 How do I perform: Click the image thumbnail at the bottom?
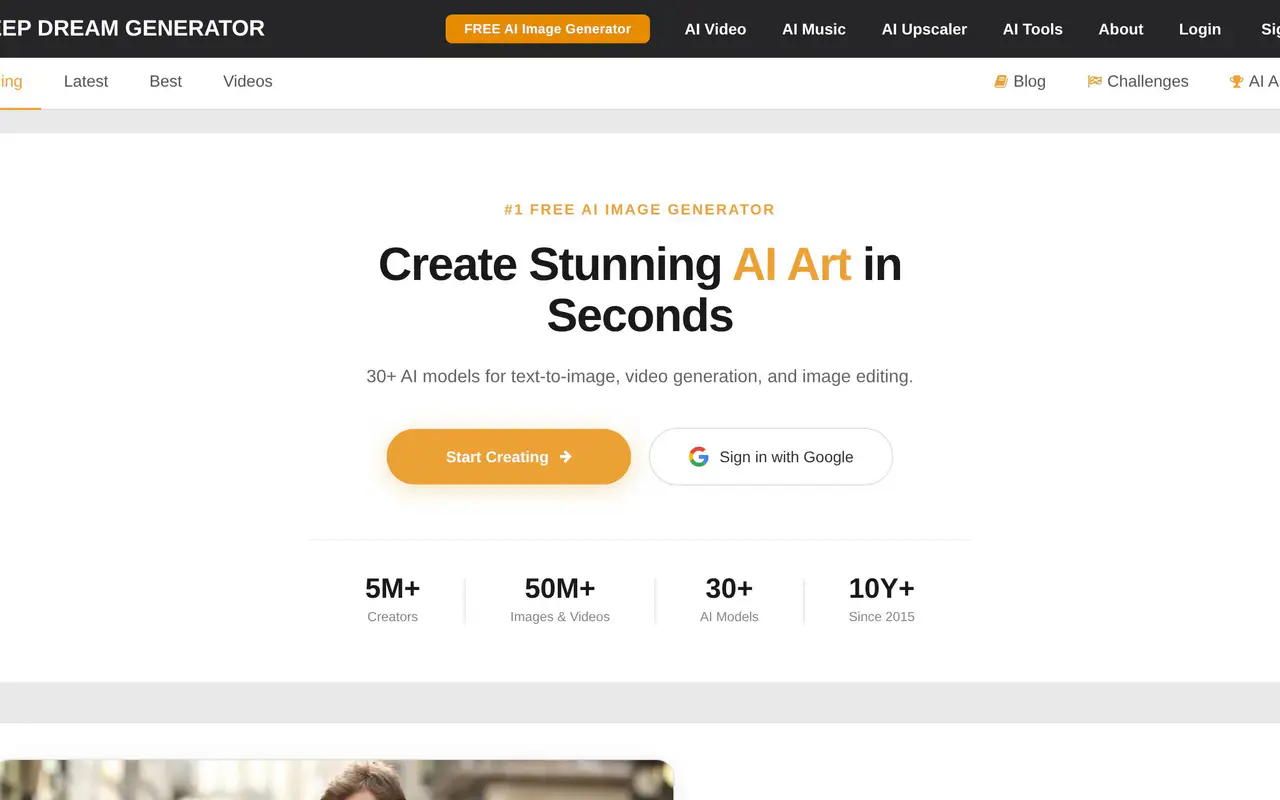336,780
